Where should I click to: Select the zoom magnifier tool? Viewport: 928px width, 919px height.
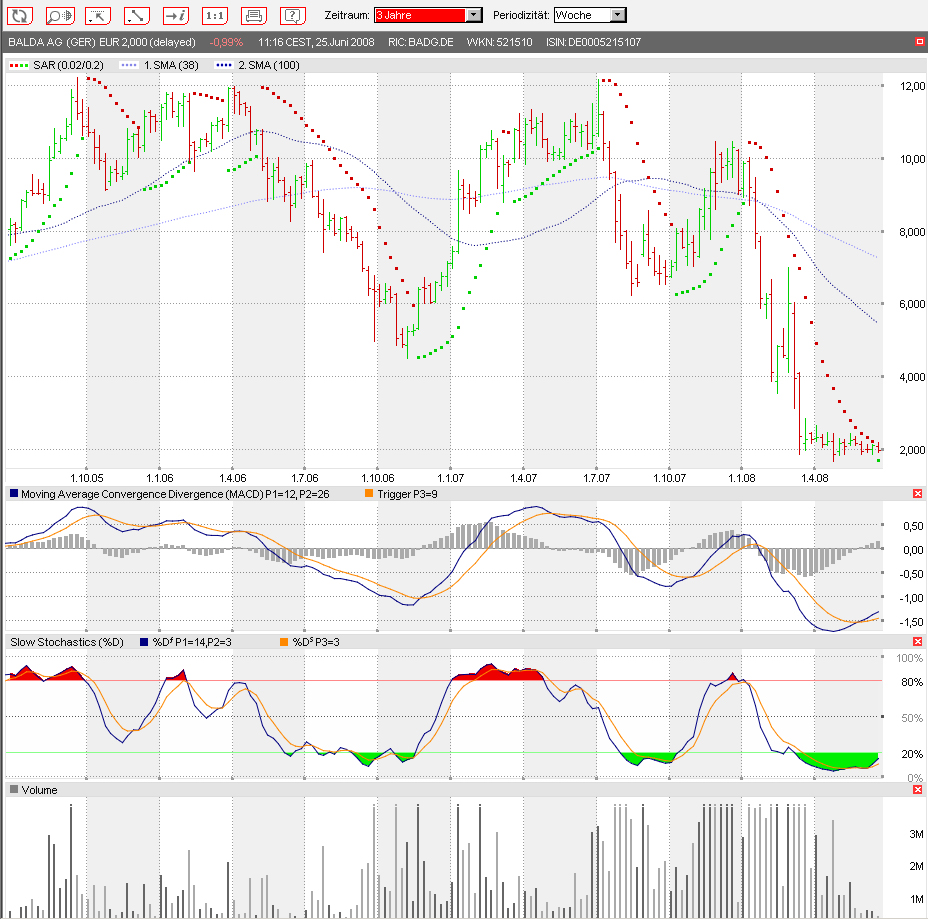click(59, 15)
